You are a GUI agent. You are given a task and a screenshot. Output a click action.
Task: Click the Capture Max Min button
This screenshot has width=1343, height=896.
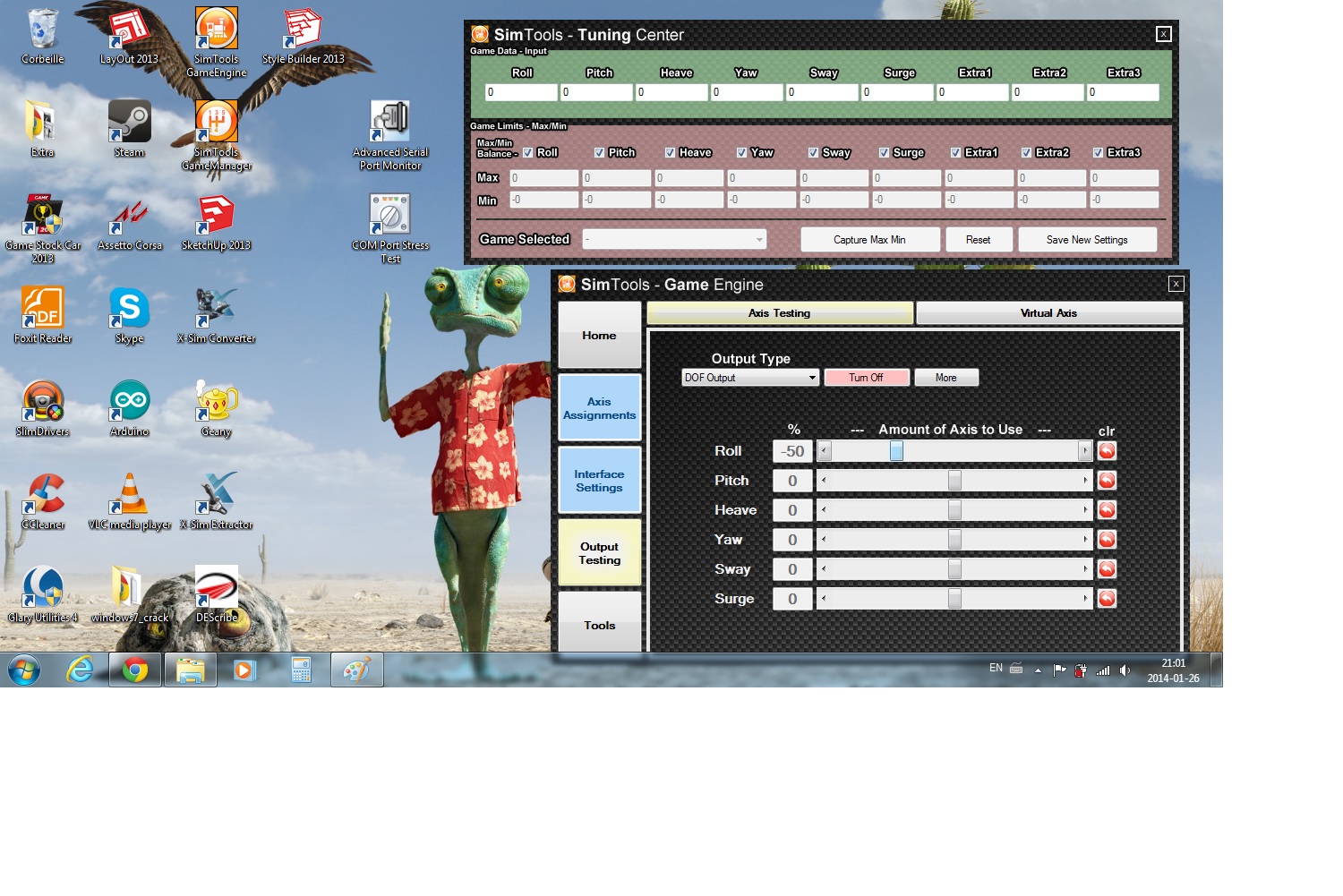pyautogui.click(x=870, y=240)
